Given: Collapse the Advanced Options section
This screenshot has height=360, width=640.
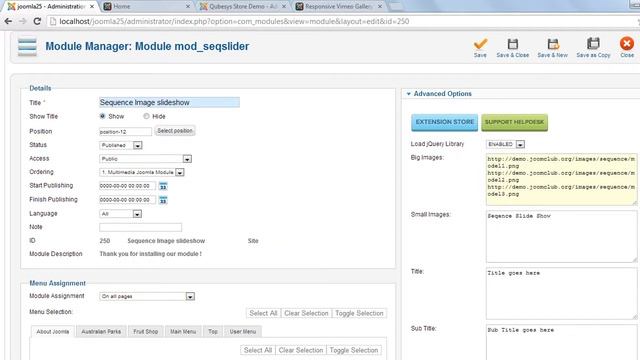Looking at the screenshot, I should point(409,94).
